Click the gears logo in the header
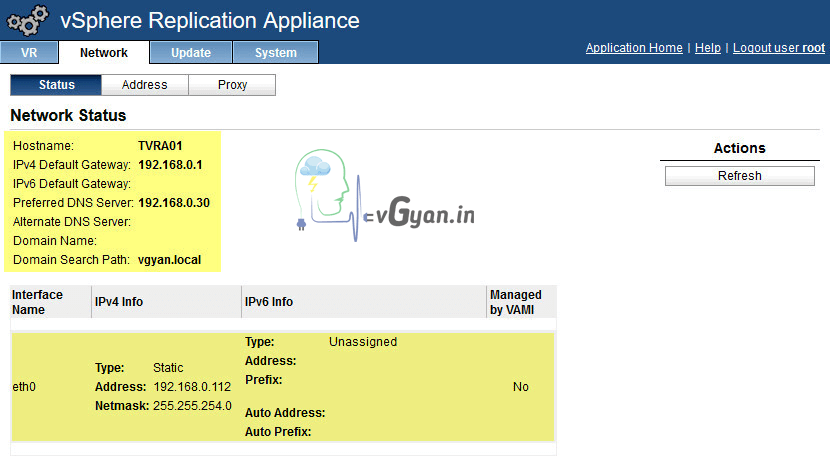This screenshot has height=473, width=830. tap(28, 20)
